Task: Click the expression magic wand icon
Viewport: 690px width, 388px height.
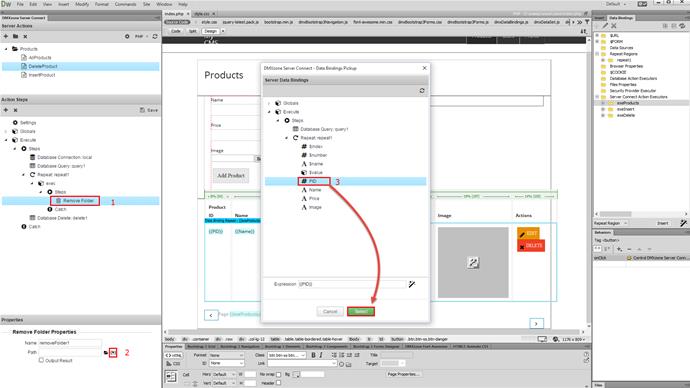Action: click(412, 284)
